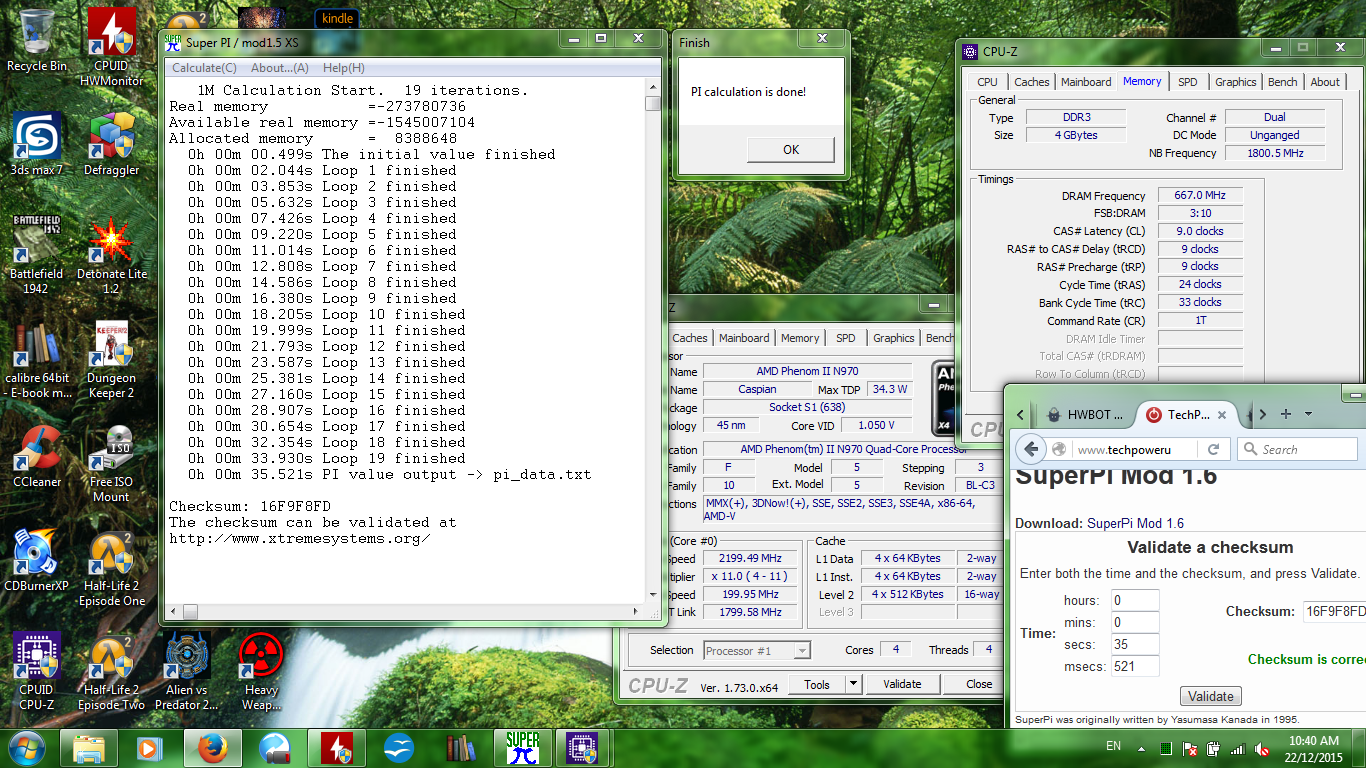
Task: Open CDBurnerXP desktop shortcut
Action: click(x=37, y=559)
